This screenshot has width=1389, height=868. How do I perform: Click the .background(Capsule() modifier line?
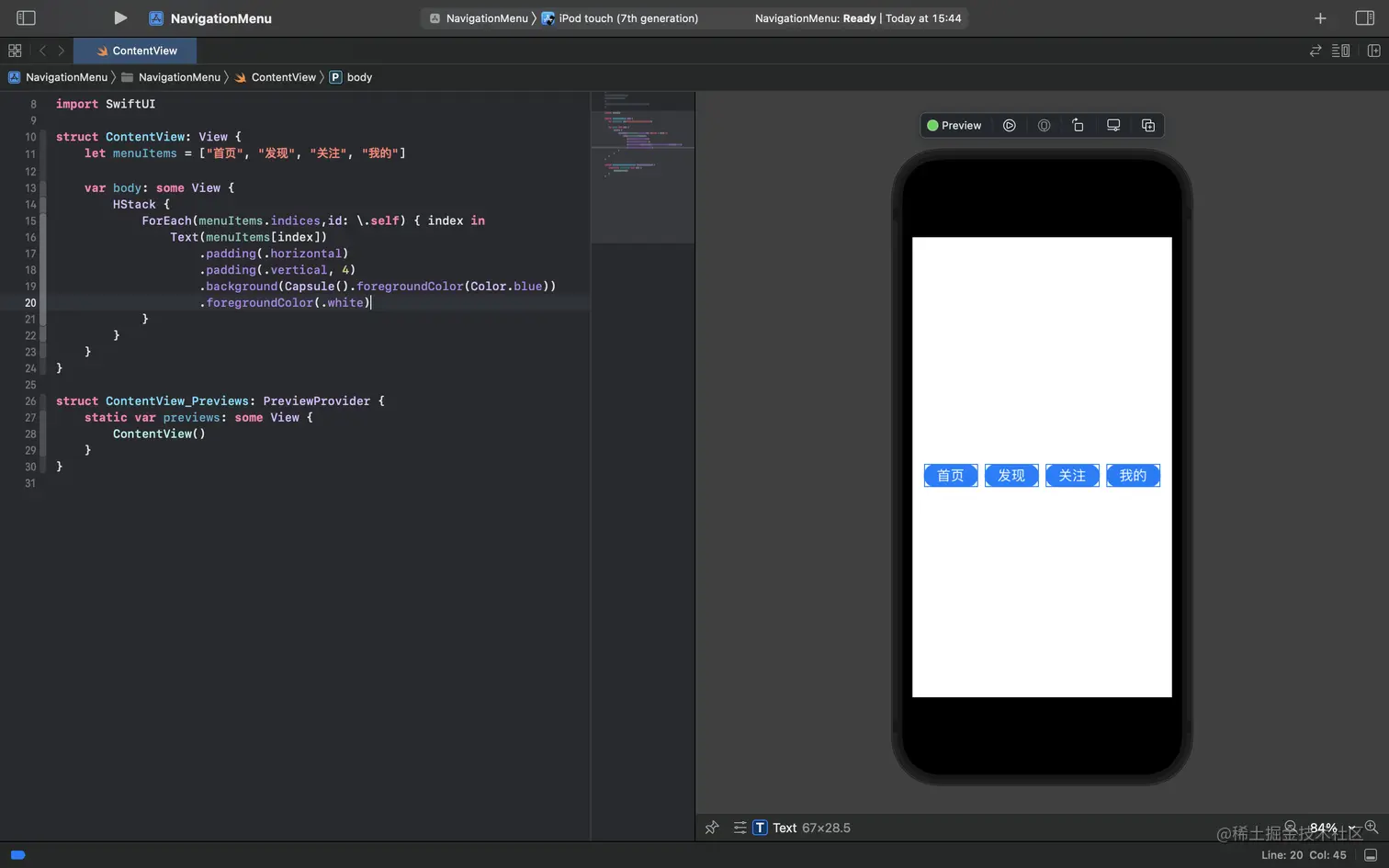(378, 287)
